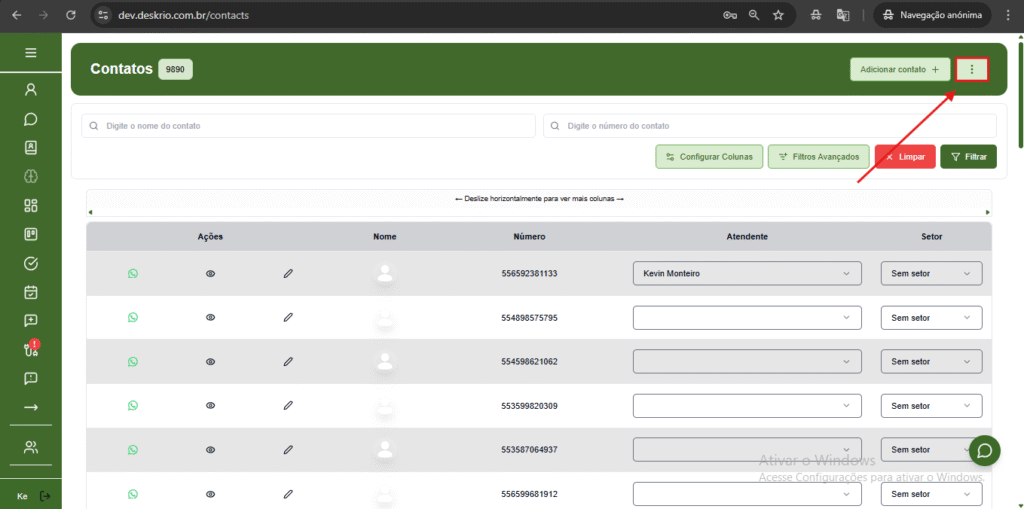This screenshot has width=1024, height=509.
Task: Edit contact 554898575795 with pencil icon
Action: 288,317
